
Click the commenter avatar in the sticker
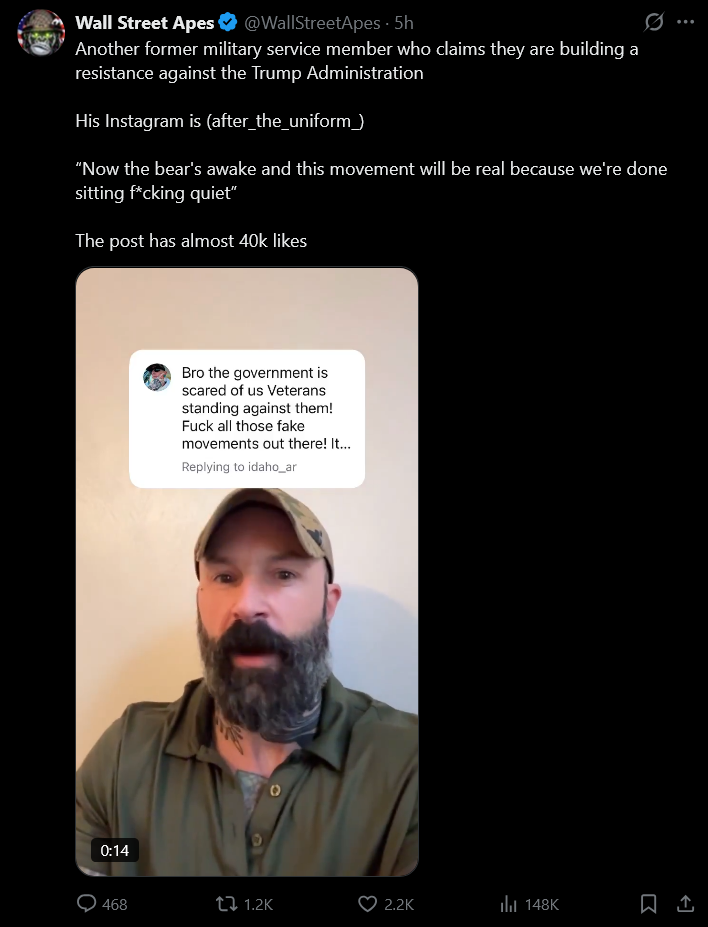157,377
